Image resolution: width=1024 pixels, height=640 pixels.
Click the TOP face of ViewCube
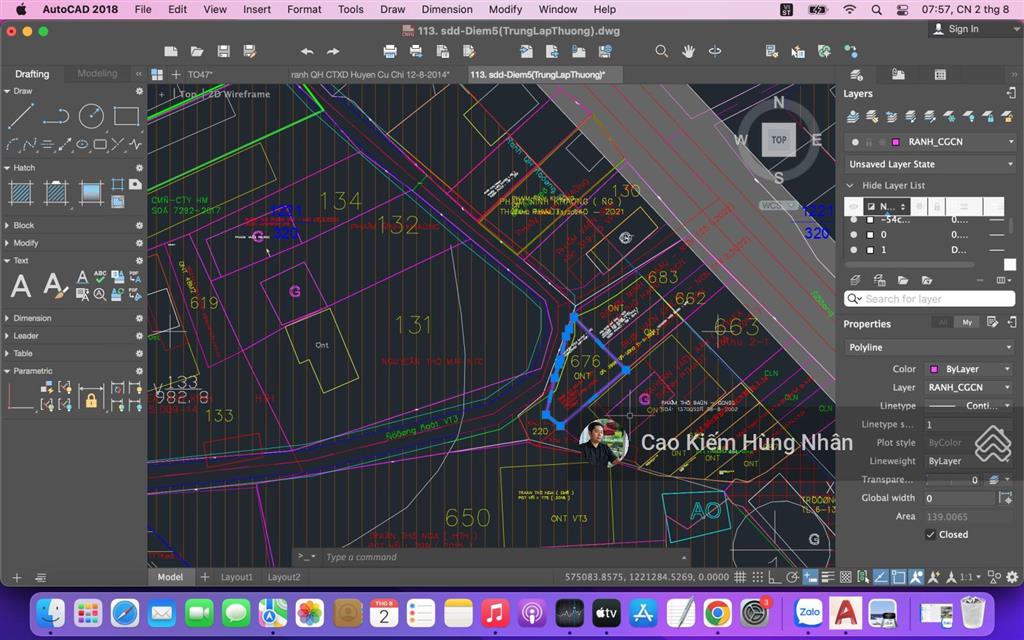(778, 139)
